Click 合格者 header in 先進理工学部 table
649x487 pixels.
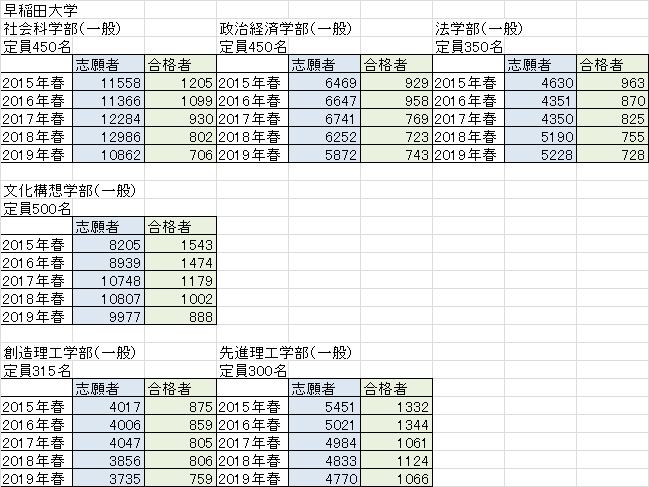[x=397, y=389]
